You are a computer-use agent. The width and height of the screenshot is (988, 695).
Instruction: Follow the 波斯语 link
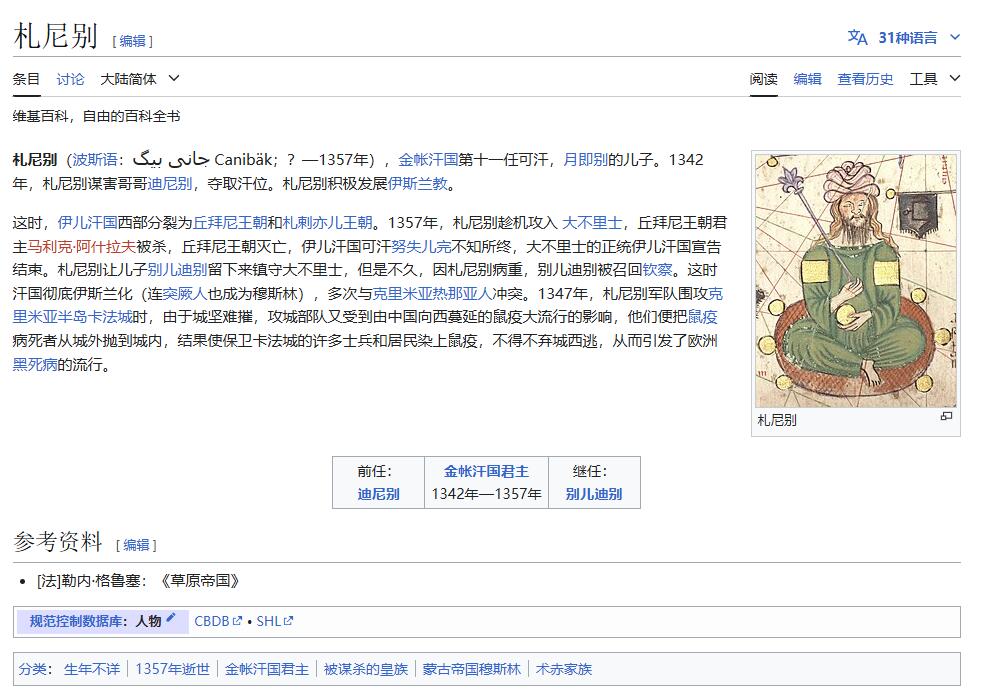pos(95,160)
